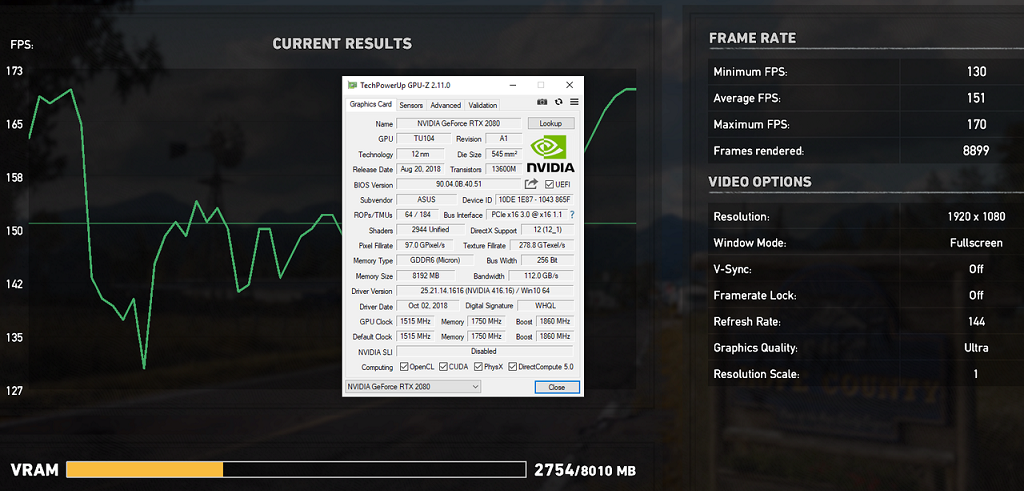The height and width of the screenshot is (491, 1024).
Task: Click the Driver Version field
Action: coord(485,291)
